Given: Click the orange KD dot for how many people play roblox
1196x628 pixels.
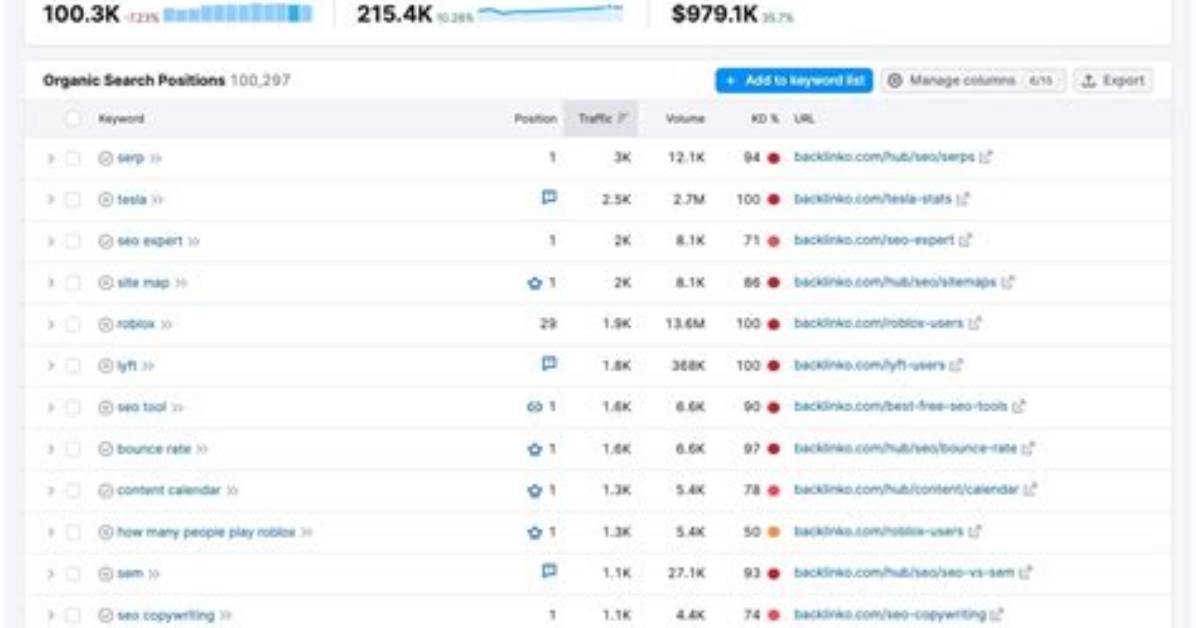Looking at the screenshot, I should [773, 532].
